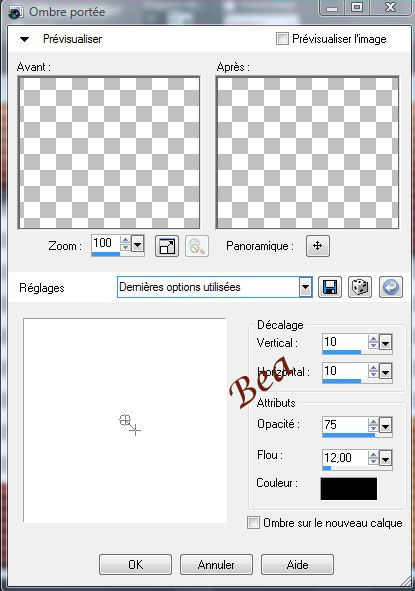Click the save preset floppy disk icon
The width and height of the screenshot is (415, 591).
pos(330,288)
